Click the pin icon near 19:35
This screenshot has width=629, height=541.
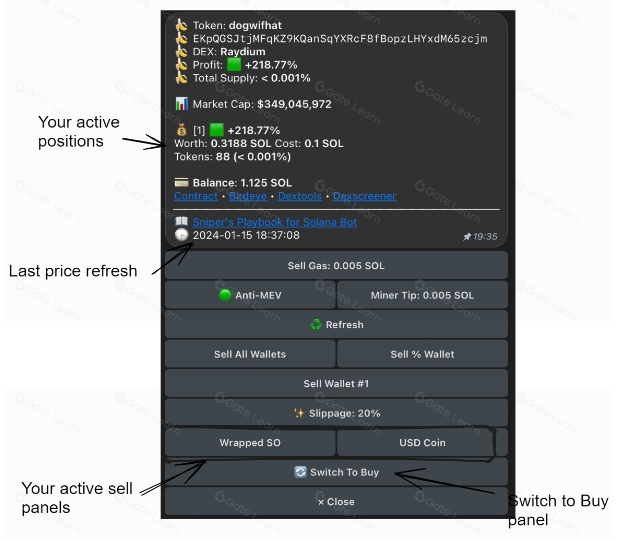pos(467,237)
